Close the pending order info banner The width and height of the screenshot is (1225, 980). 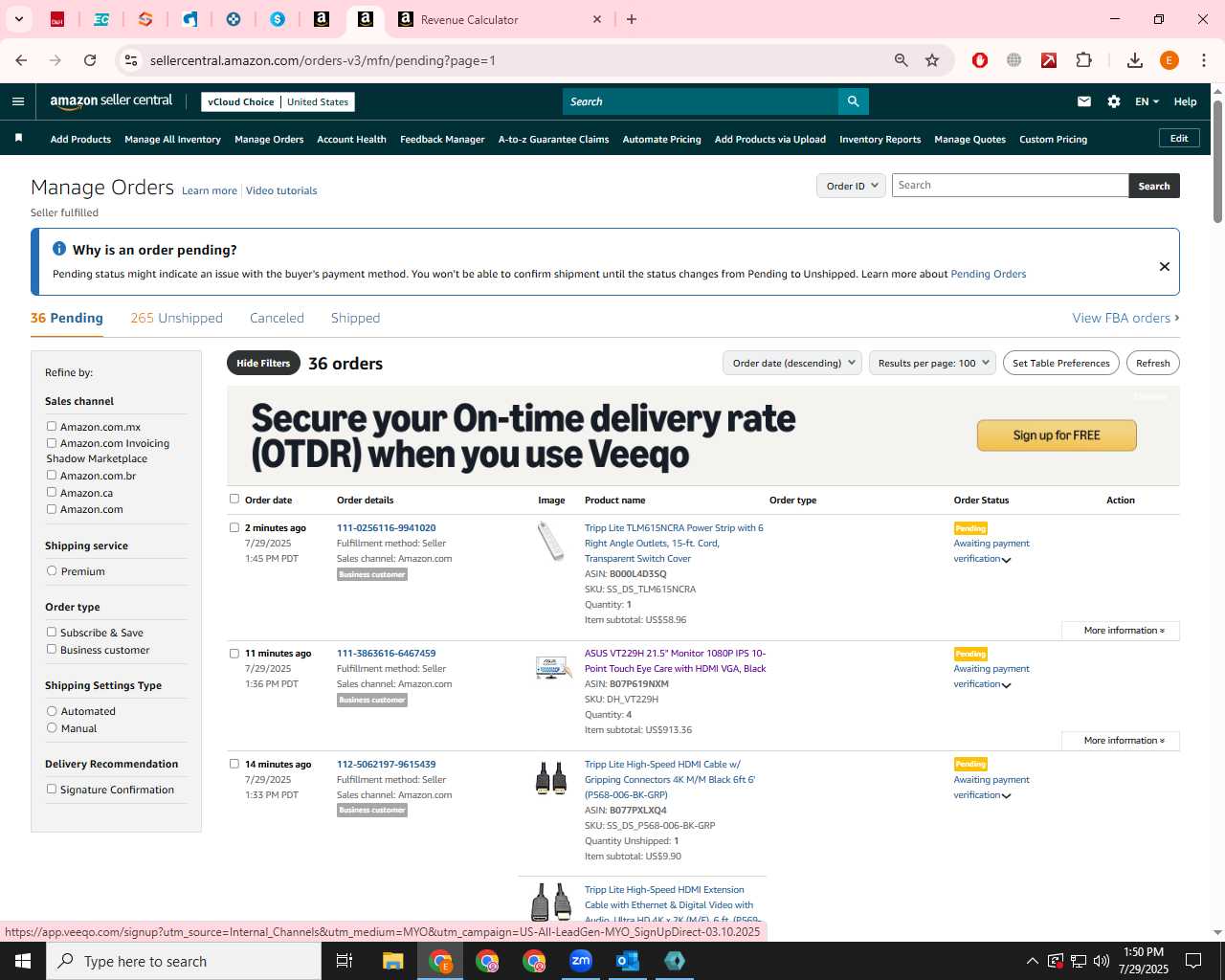click(x=1165, y=266)
